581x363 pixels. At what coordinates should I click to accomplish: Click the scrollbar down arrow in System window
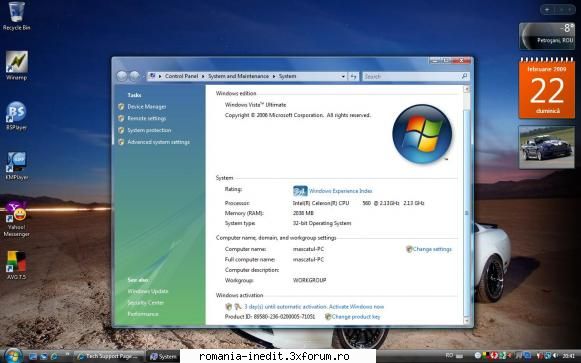click(467, 321)
